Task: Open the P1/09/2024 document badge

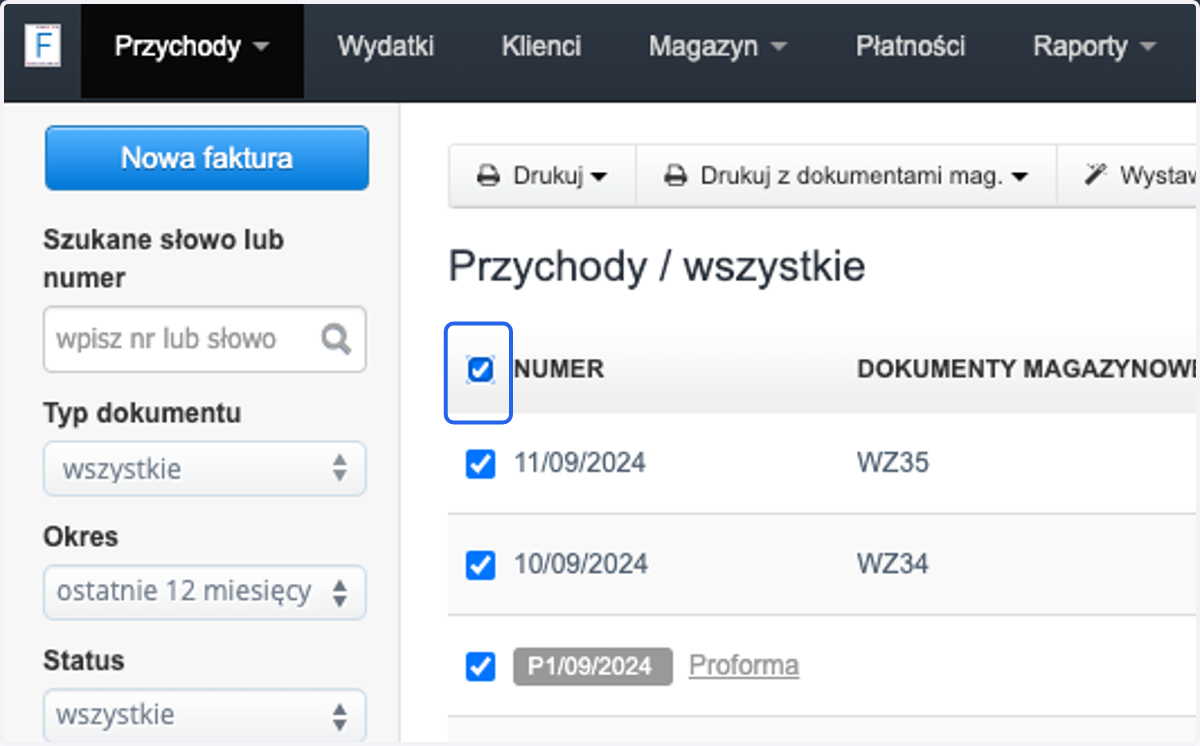Action: (594, 666)
